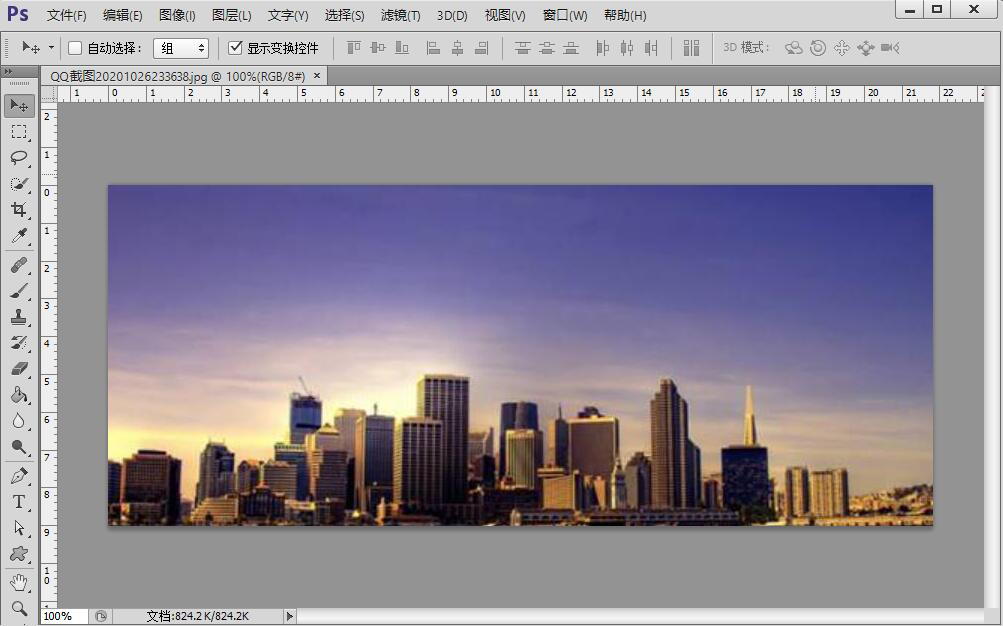Enable the 自动选择 checkbox
The width and height of the screenshot is (1003, 626).
(x=75, y=48)
